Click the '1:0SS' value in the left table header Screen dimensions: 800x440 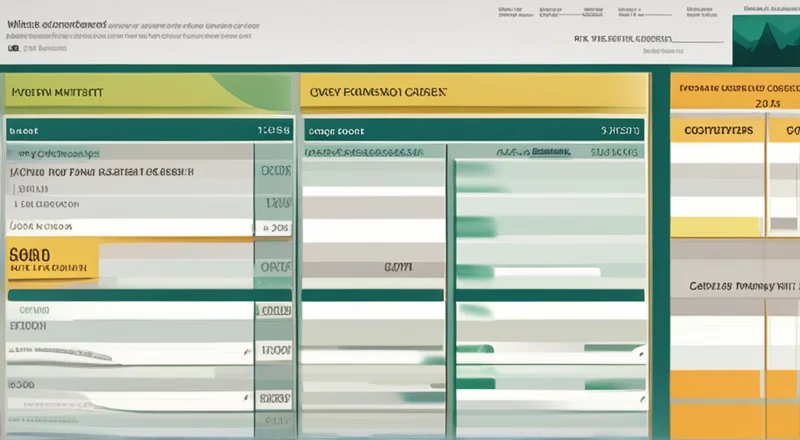pyautogui.click(x=272, y=130)
